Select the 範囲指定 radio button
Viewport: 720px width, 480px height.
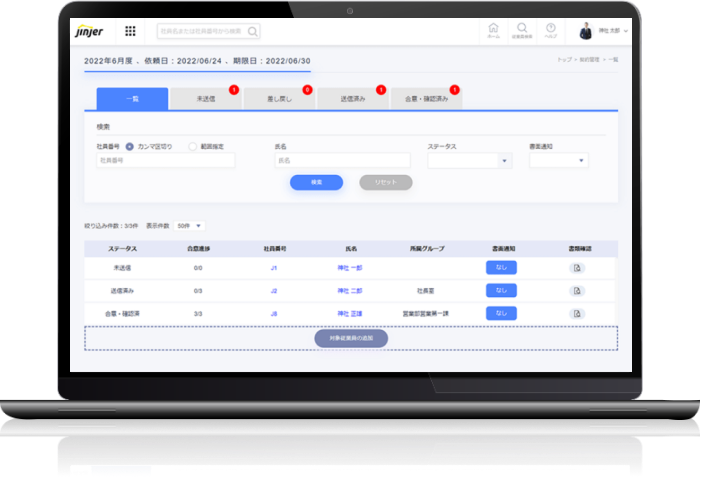click(x=192, y=146)
